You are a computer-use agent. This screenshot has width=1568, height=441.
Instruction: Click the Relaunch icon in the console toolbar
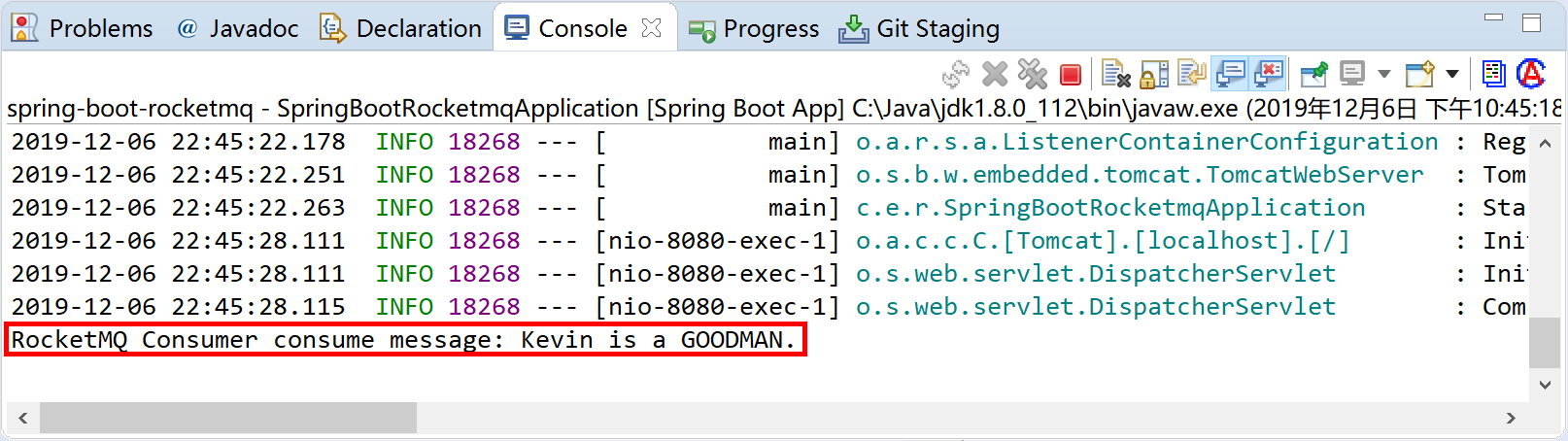pos(956,75)
